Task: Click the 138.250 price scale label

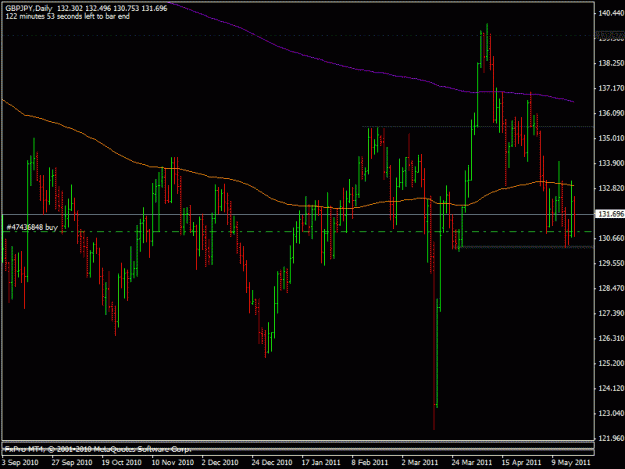Action: coord(611,63)
